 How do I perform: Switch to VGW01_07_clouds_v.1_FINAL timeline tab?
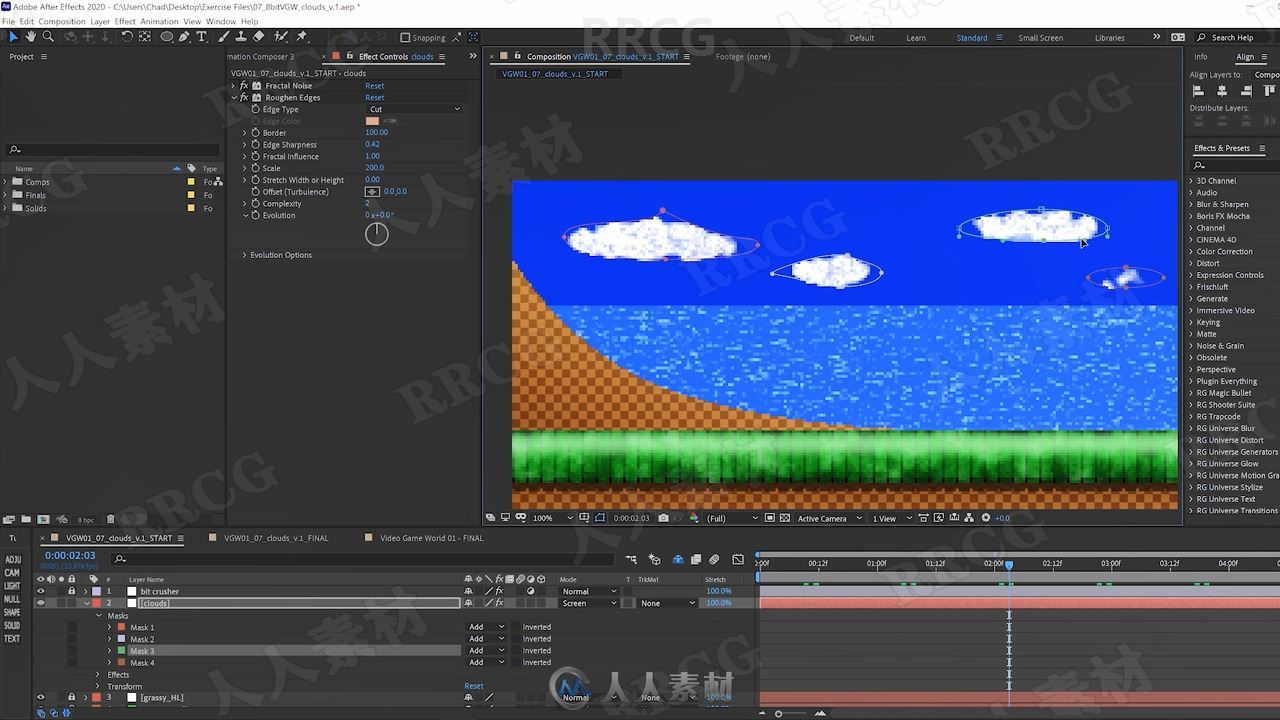[276, 538]
